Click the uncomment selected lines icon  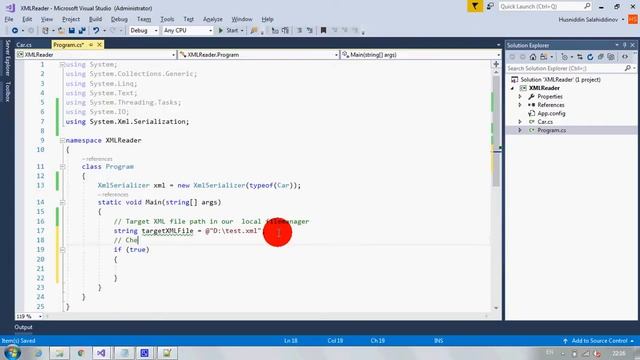(x=309, y=31)
